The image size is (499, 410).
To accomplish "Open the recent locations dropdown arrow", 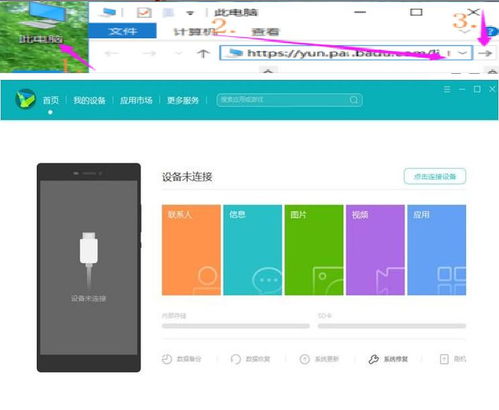I will pos(179,53).
